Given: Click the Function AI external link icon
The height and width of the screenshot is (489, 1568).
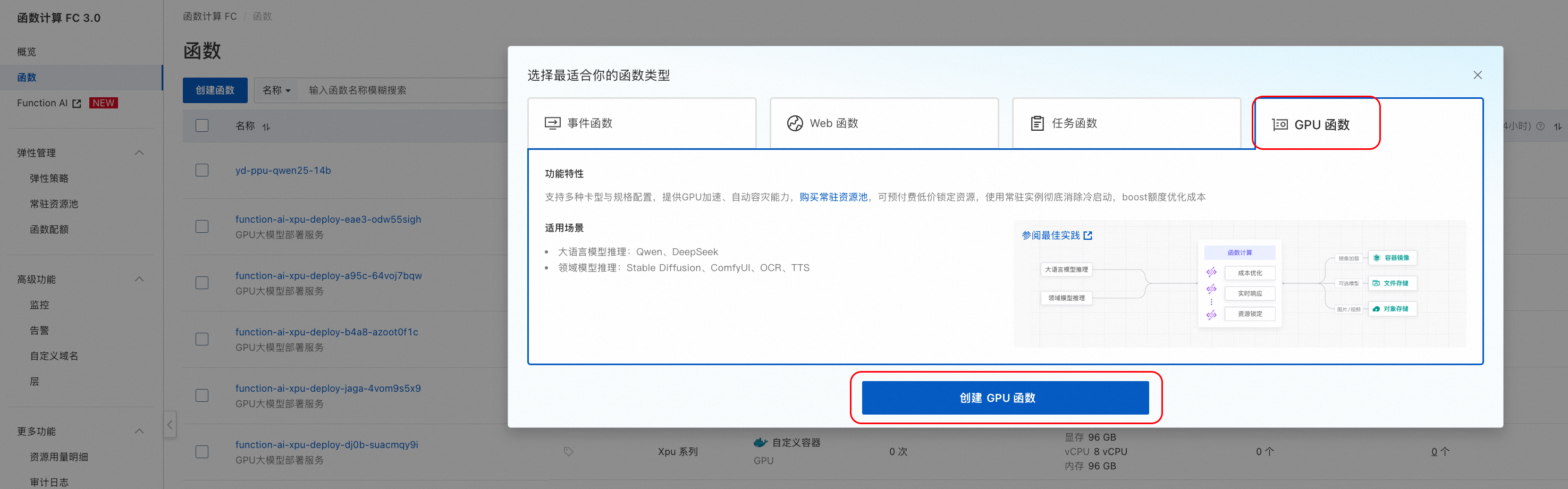Looking at the screenshot, I should [x=77, y=104].
